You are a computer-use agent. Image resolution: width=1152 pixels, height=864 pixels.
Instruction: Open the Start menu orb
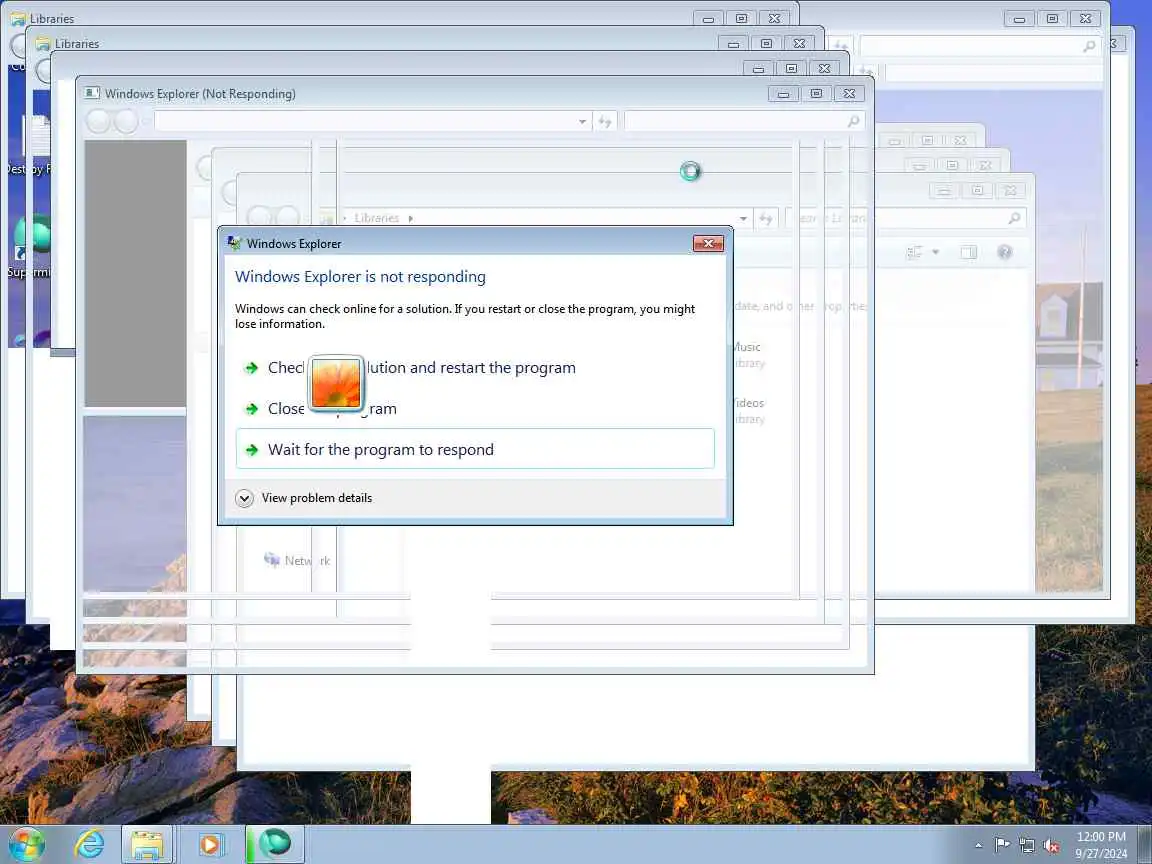coord(27,844)
